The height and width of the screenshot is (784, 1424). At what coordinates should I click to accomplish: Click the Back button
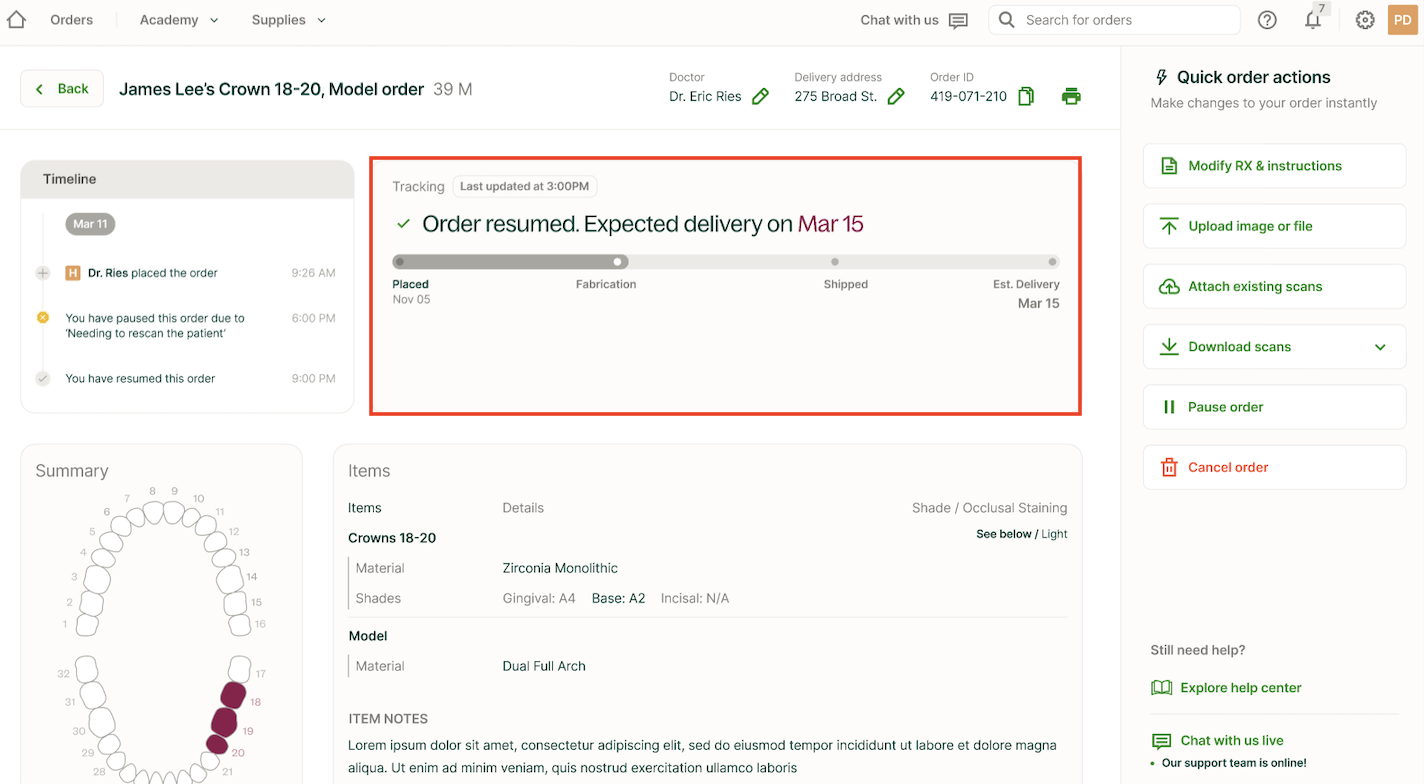(62, 89)
